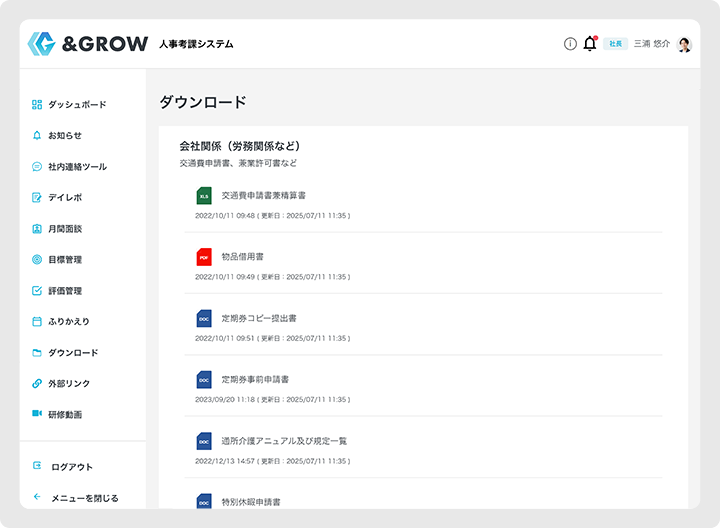Click the 社長 role badge
This screenshot has height=528, width=720.
[x=615, y=44]
